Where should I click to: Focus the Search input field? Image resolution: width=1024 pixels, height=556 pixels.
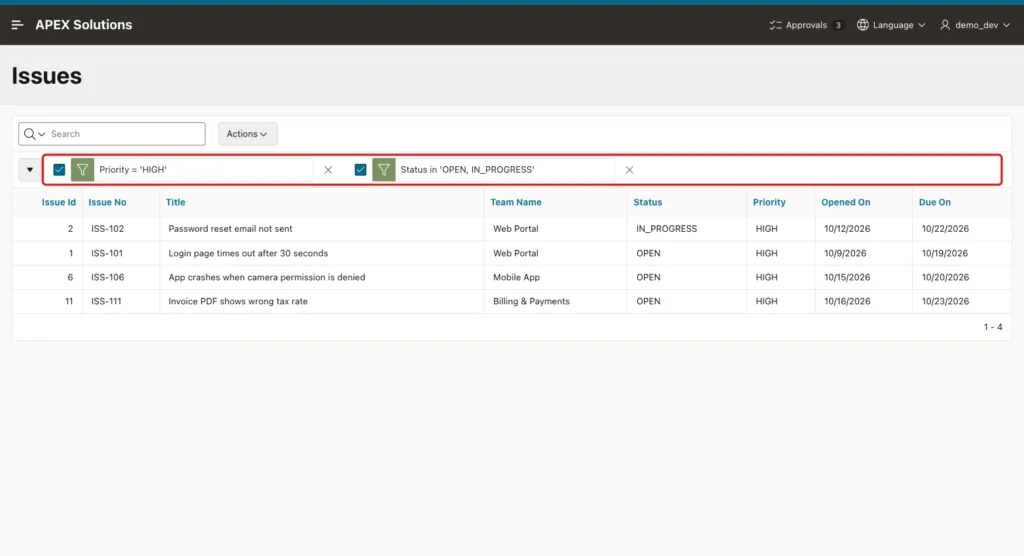(125, 134)
